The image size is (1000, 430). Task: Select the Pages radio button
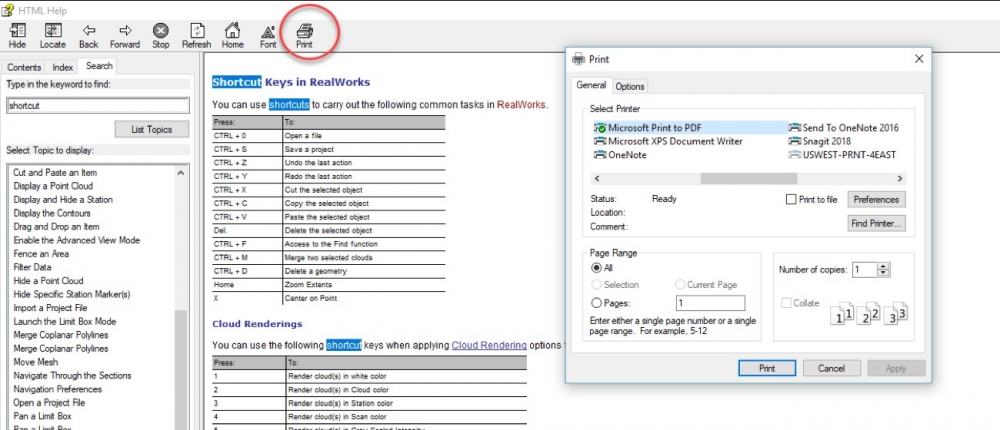coord(597,303)
